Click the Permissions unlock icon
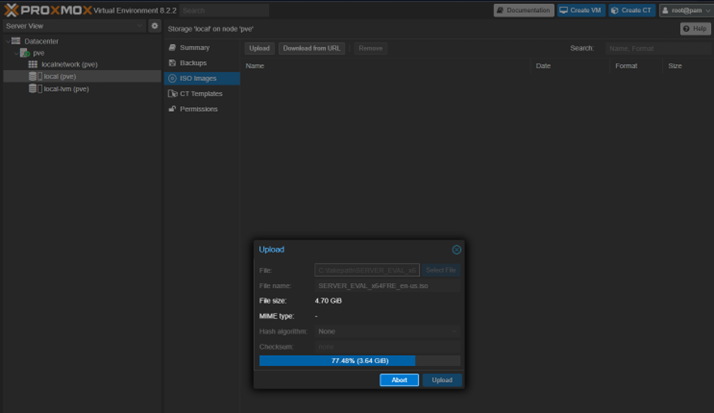 point(172,109)
